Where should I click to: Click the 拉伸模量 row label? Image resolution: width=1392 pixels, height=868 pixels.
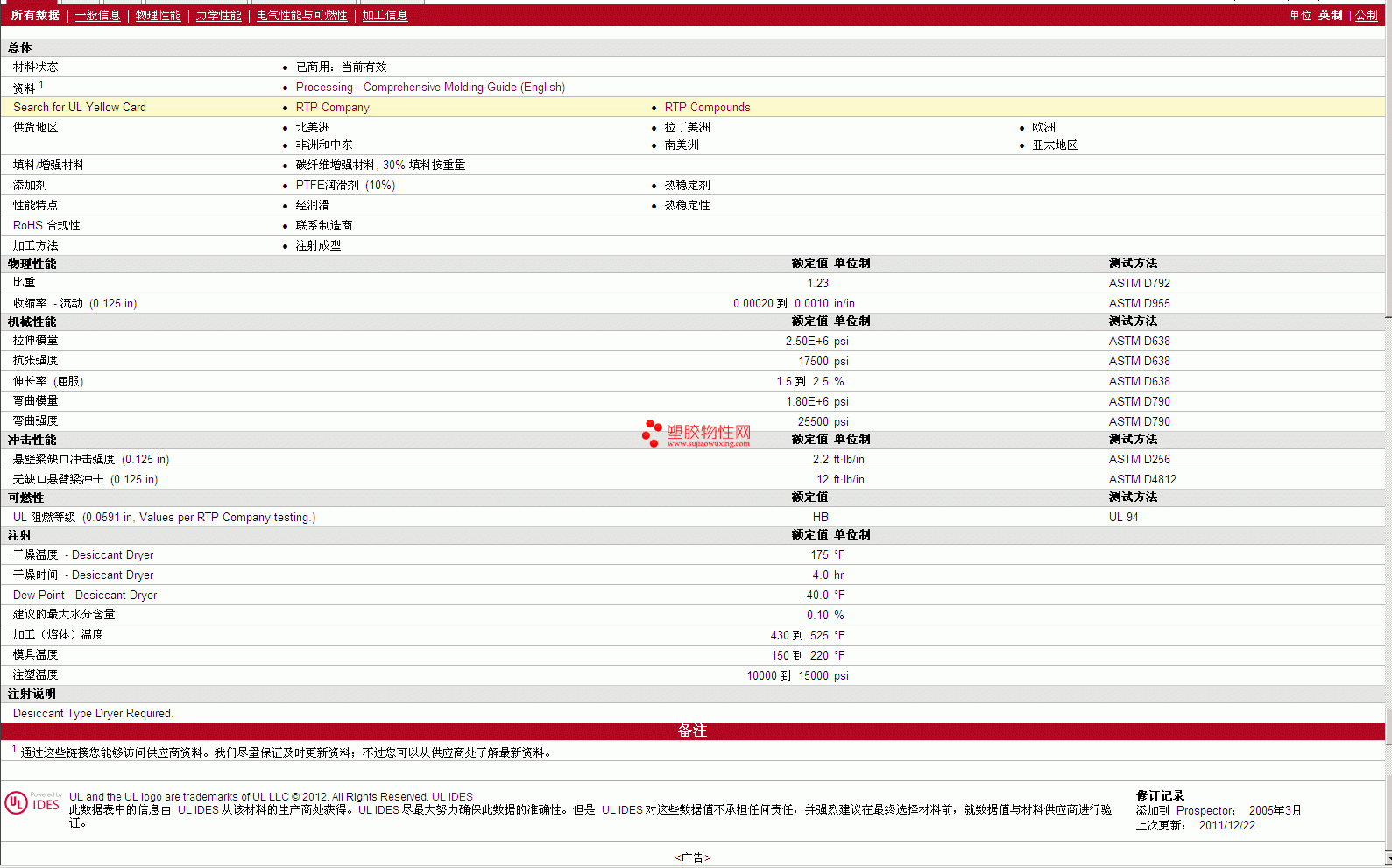coord(36,341)
